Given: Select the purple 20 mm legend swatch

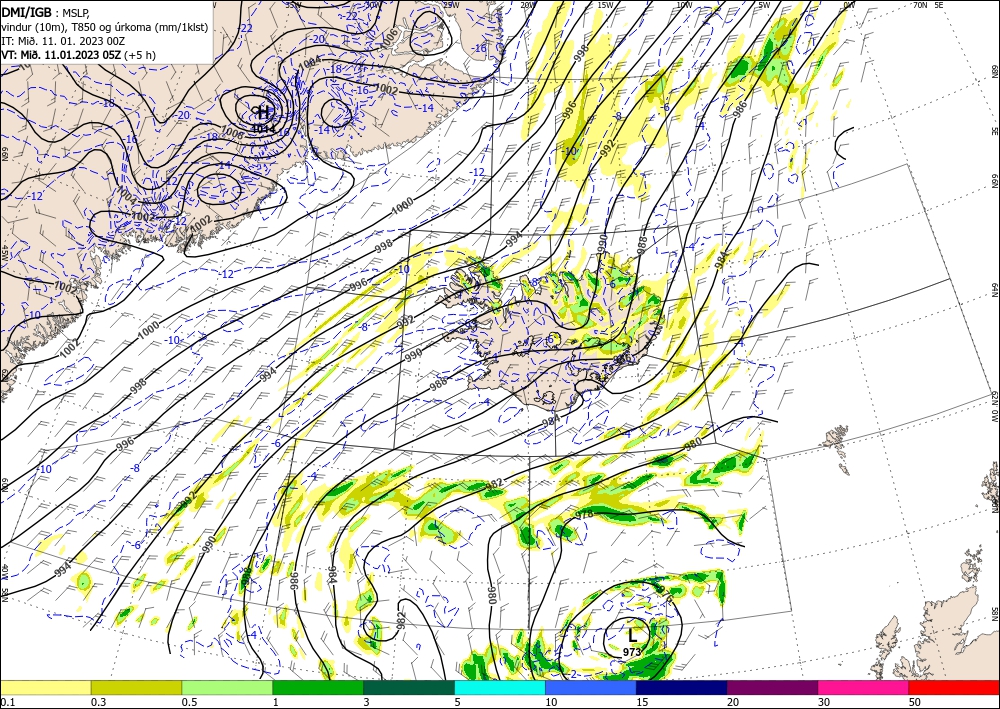Looking at the screenshot, I should pyautogui.click(x=772, y=687).
